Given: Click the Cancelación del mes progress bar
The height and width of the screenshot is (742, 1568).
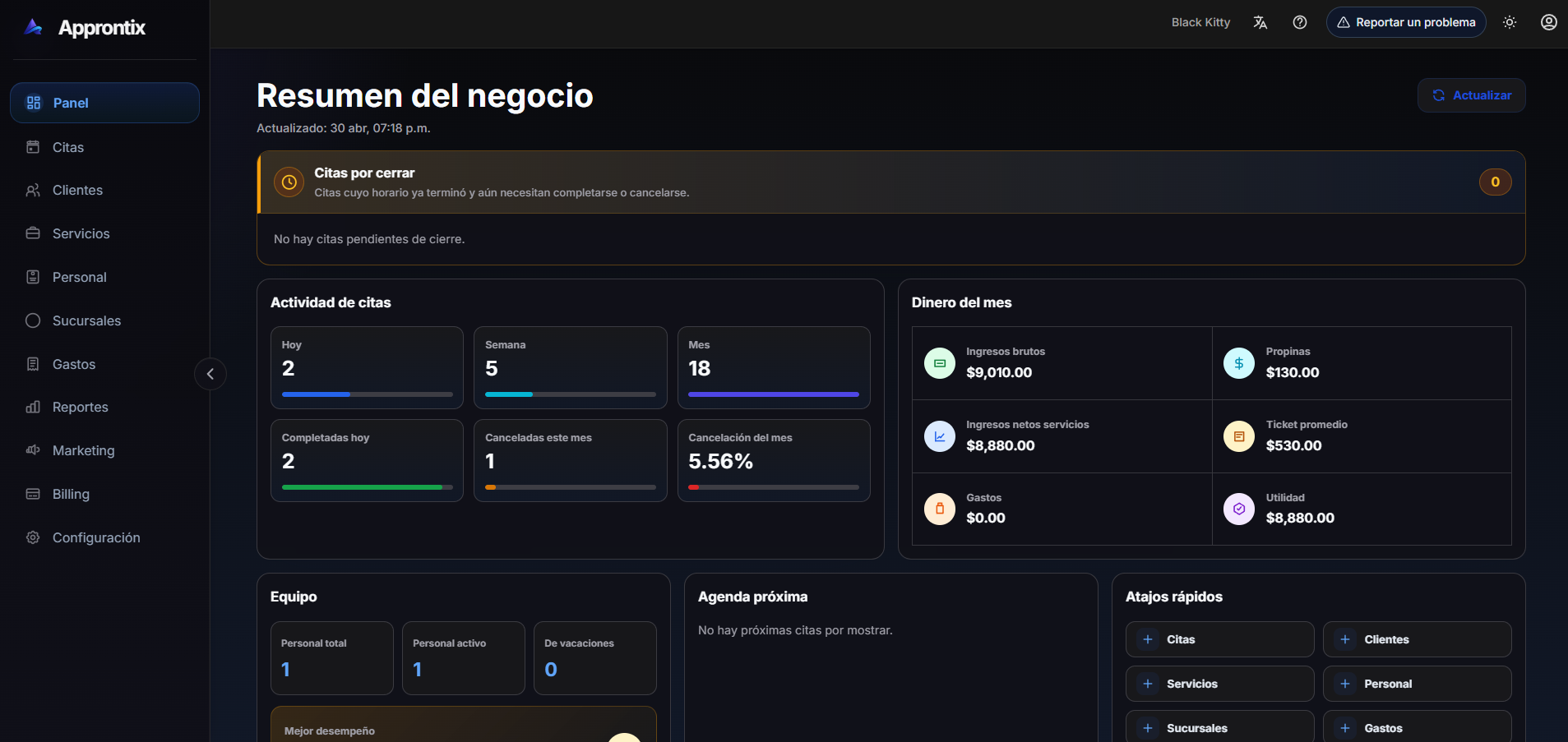Looking at the screenshot, I should pyautogui.click(x=774, y=487).
